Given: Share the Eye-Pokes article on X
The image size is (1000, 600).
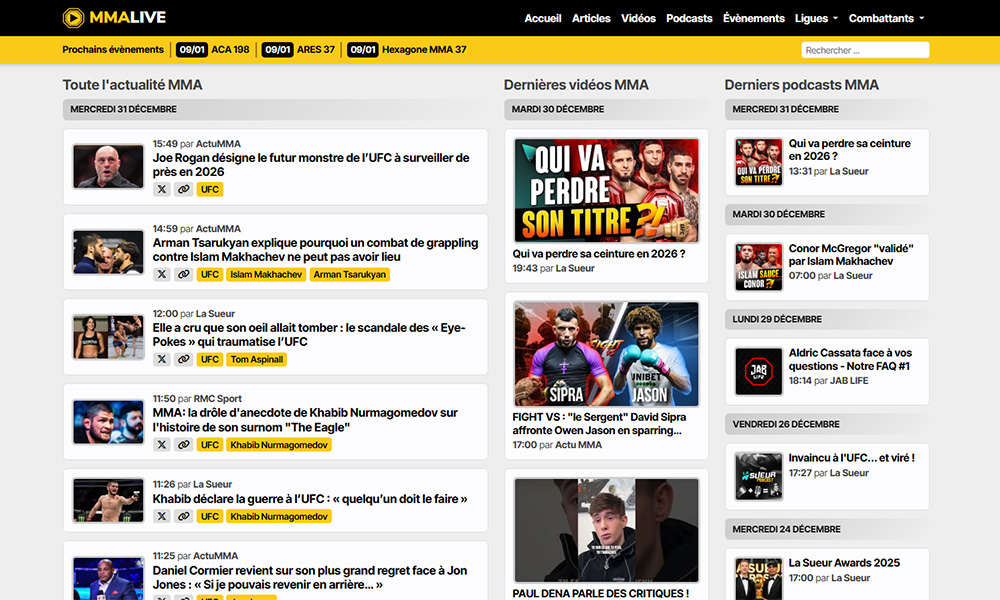Looking at the screenshot, I should click(162, 359).
